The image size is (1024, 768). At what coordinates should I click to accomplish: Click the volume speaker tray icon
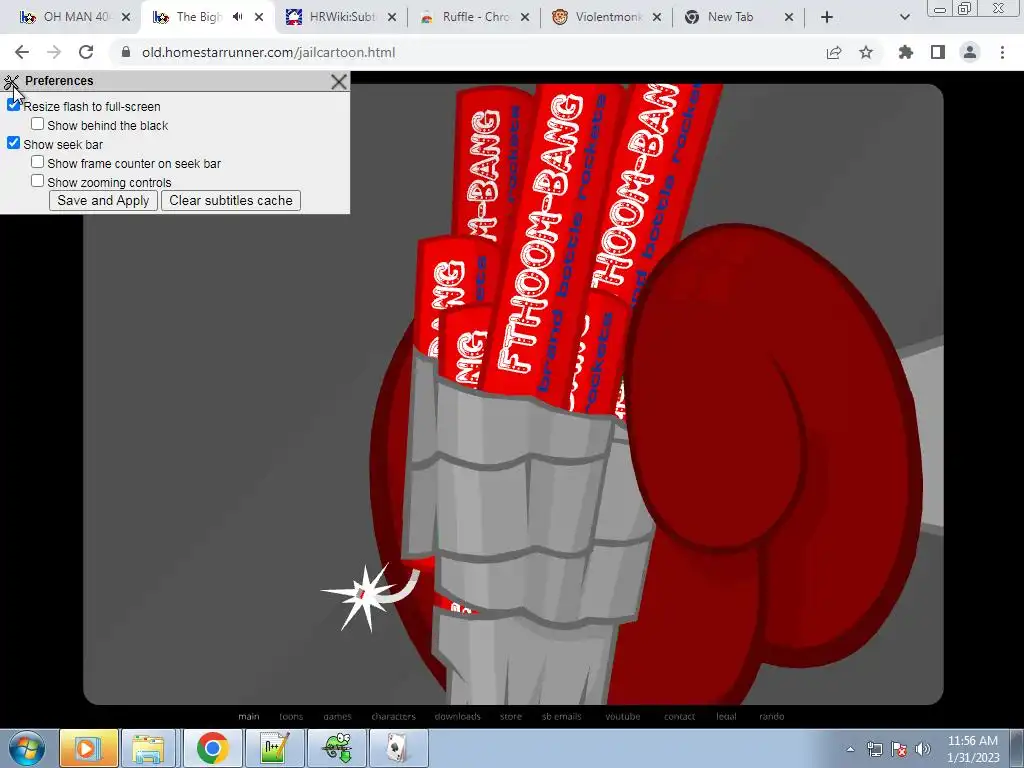click(x=923, y=749)
